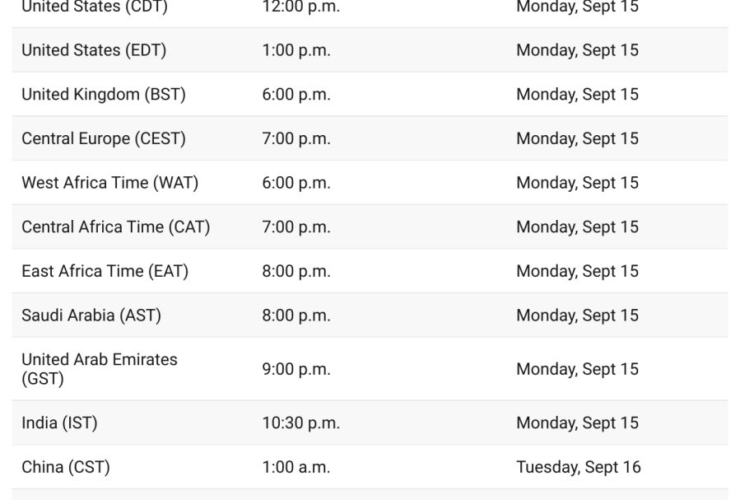Select the Central Europe (CEST) row
The width and height of the screenshot is (740, 500).
tap(104, 139)
